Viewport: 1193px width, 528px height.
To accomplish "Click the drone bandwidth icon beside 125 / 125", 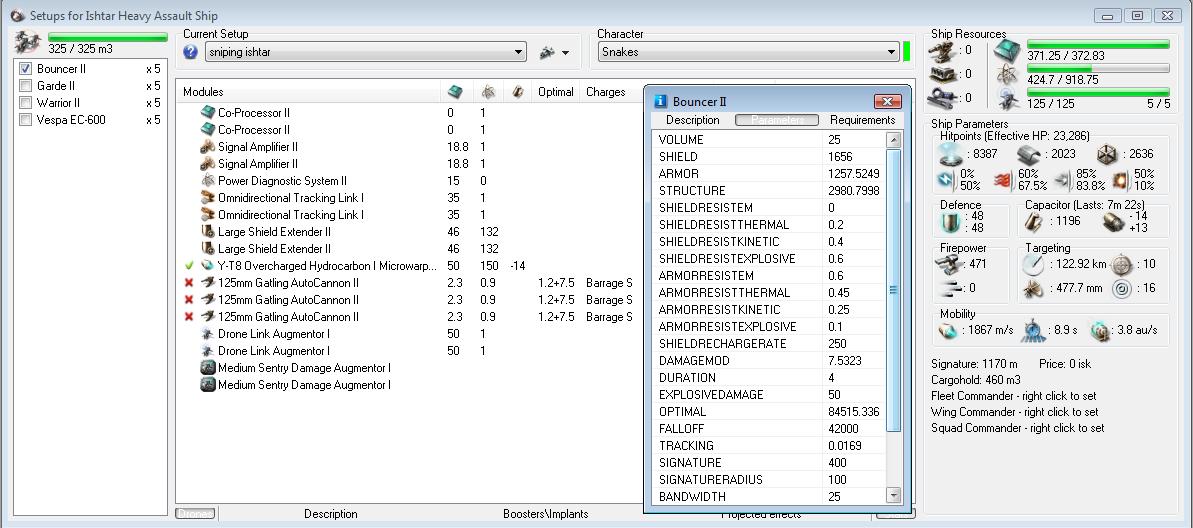I will pyautogui.click(x=1008, y=99).
